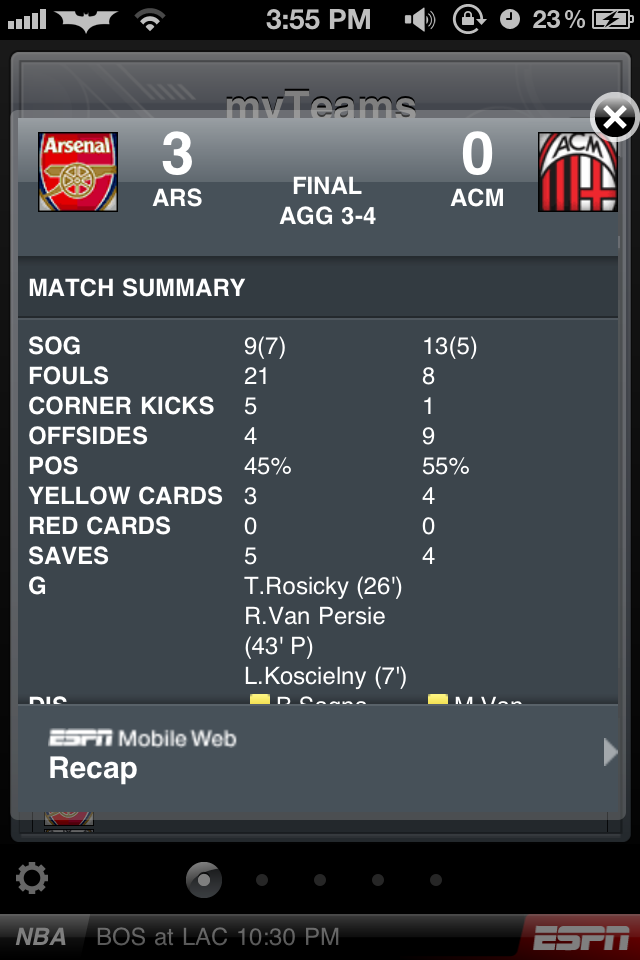This screenshot has height=960, width=640.
Task: Go to the second page dot
Action: coord(262,880)
